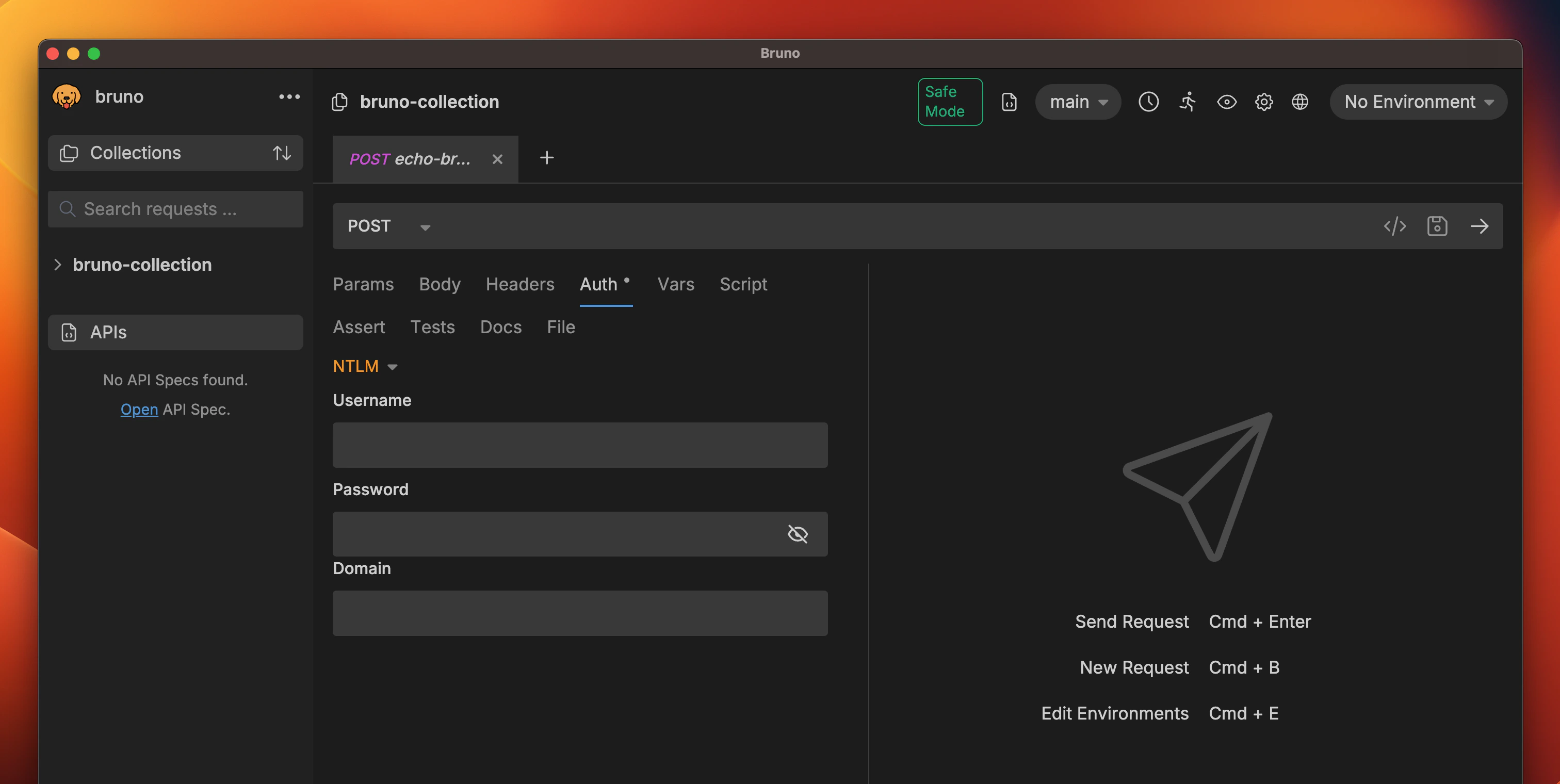The image size is (1560, 784).
Task: Click the Username input field
Action: [579, 445]
